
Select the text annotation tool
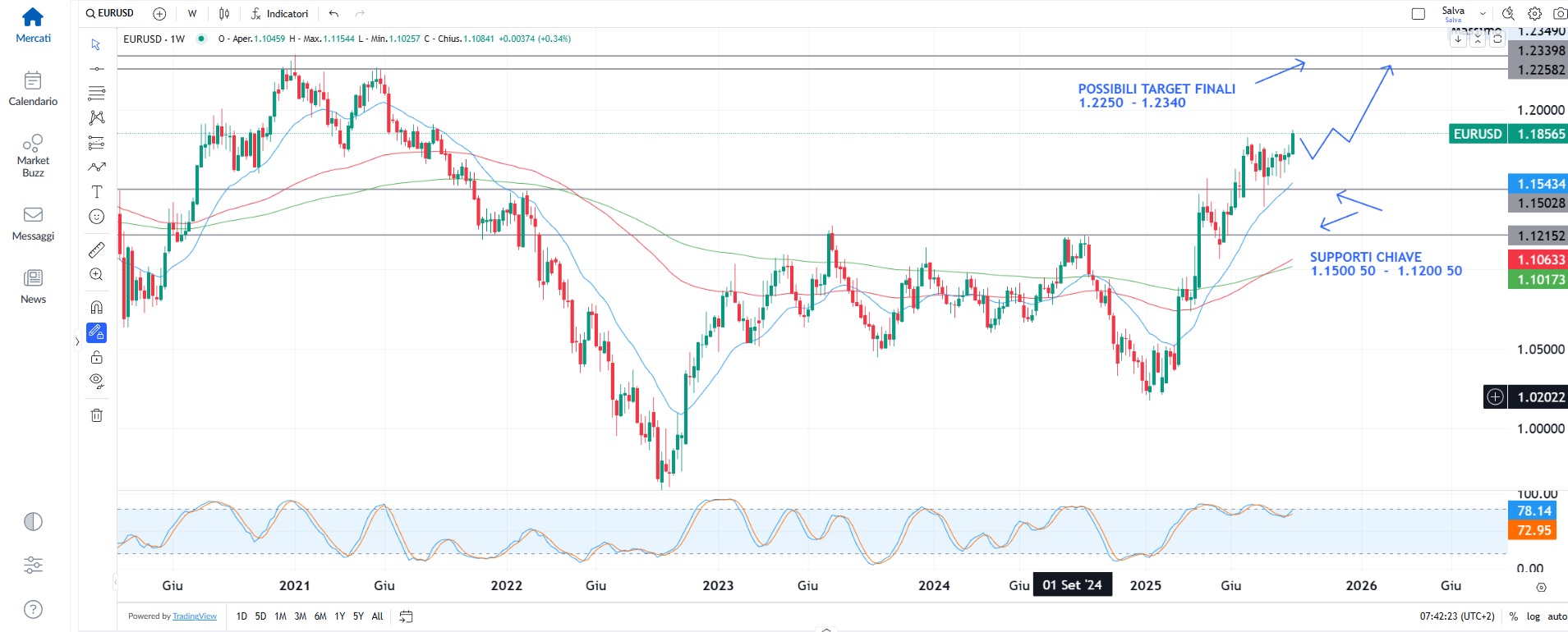coord(96,192)
